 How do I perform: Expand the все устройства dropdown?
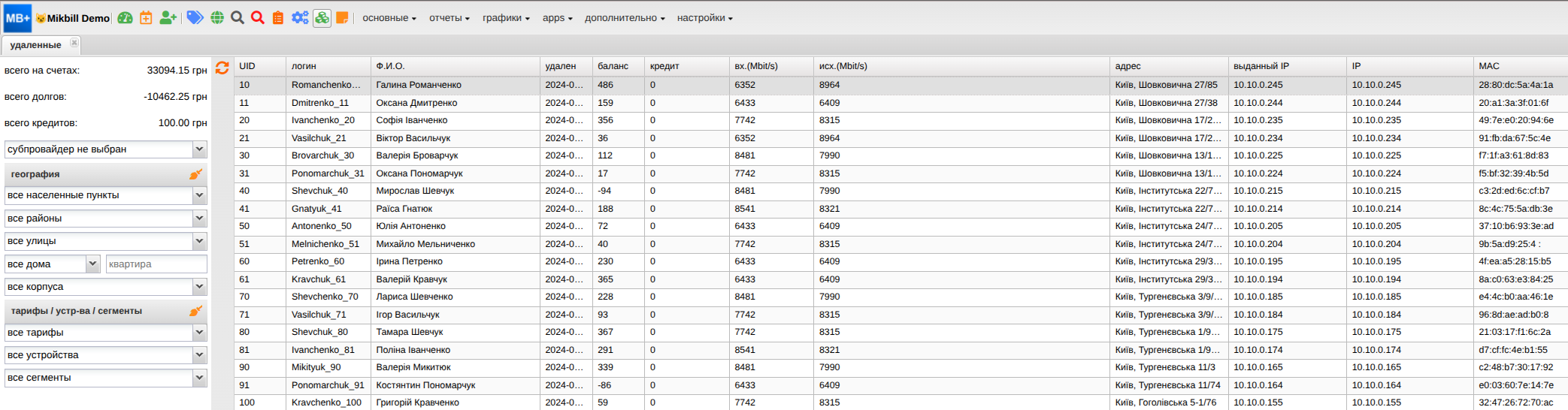point(199,355)
